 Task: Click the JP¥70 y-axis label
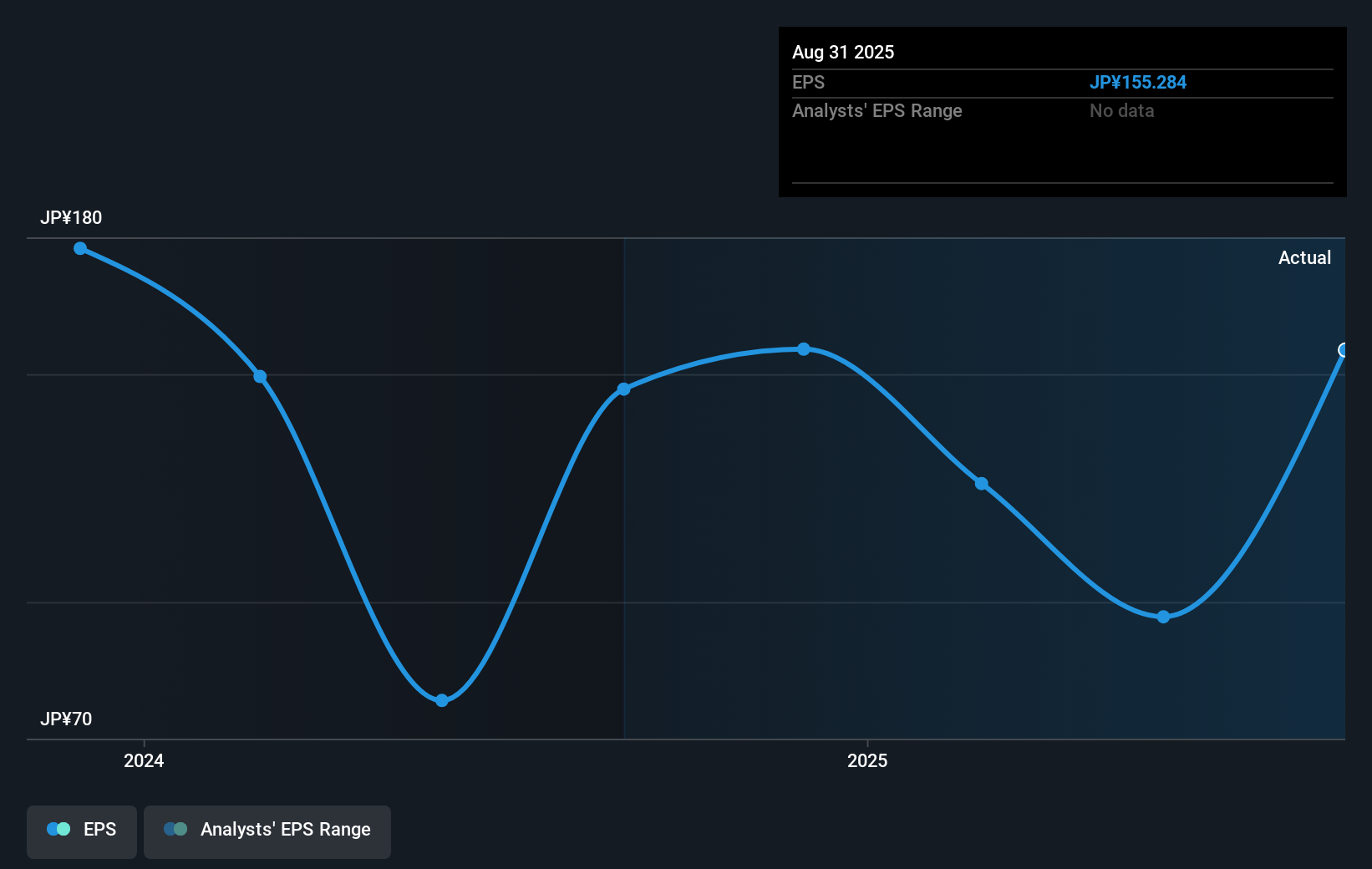[66, 719]
